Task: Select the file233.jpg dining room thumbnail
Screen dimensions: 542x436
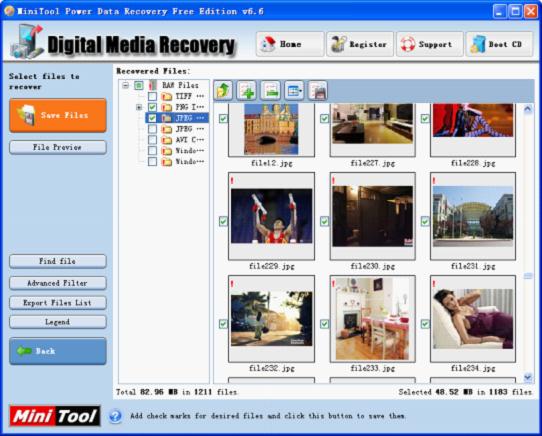Action: tap(373, 319)
